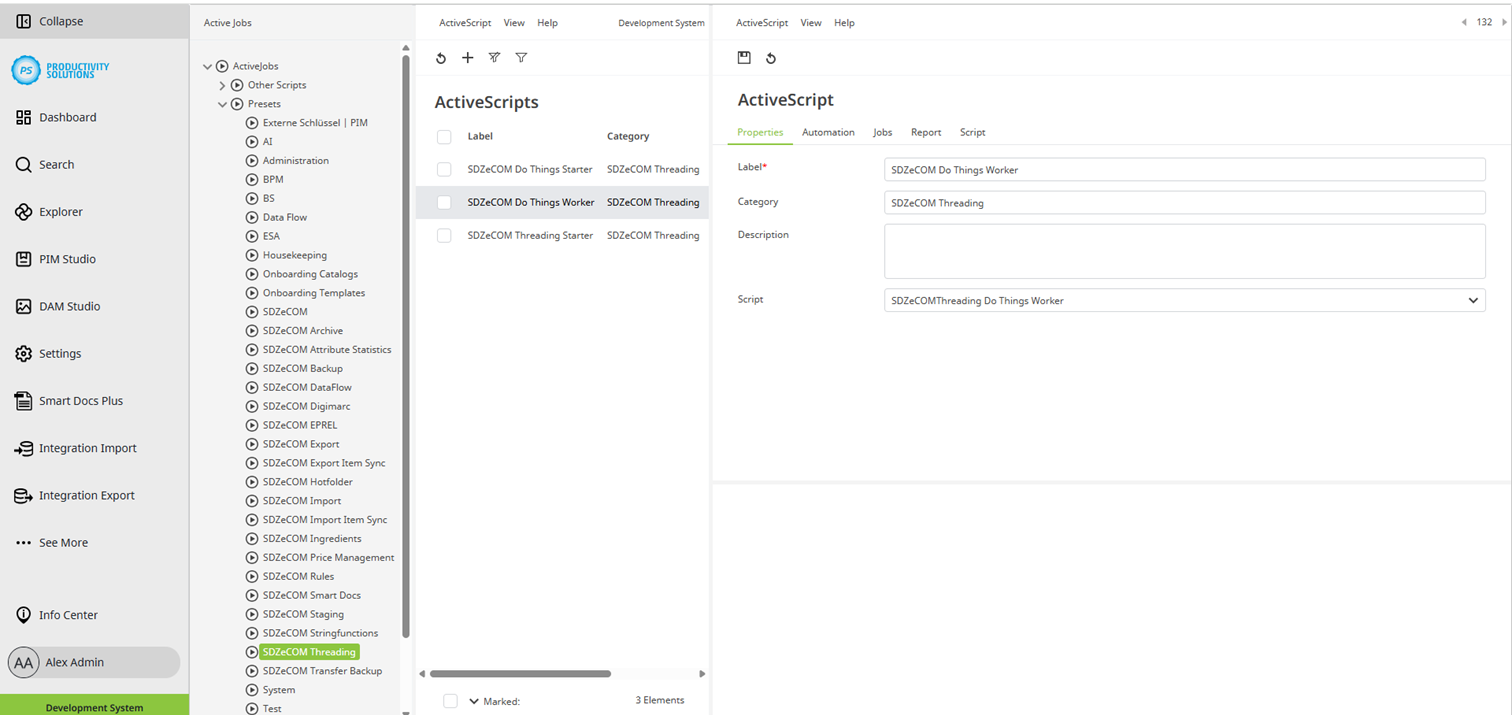
Task: Switch to the Automation tab
Action: [x=827, y=132]
